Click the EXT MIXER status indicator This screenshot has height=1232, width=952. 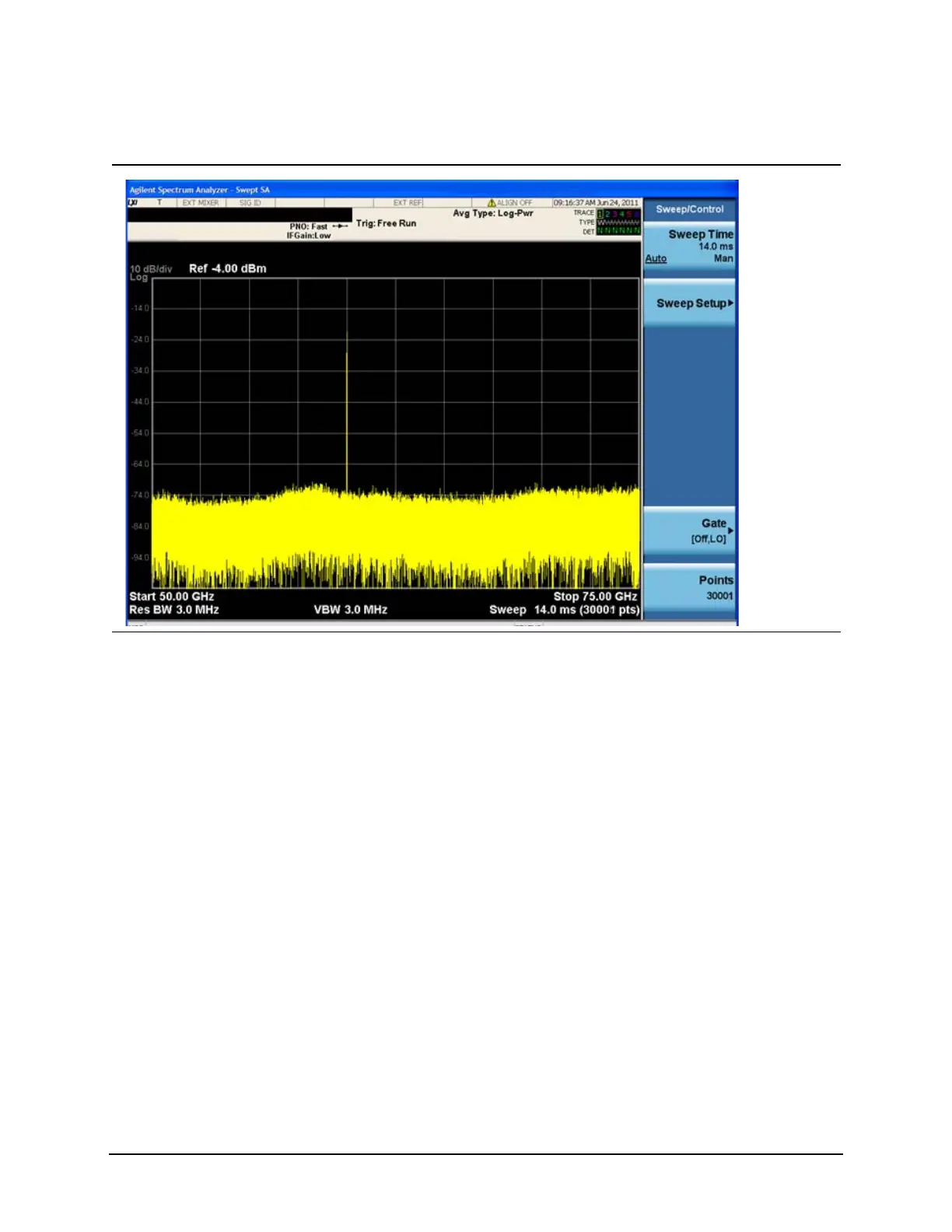tap(200, 203)
